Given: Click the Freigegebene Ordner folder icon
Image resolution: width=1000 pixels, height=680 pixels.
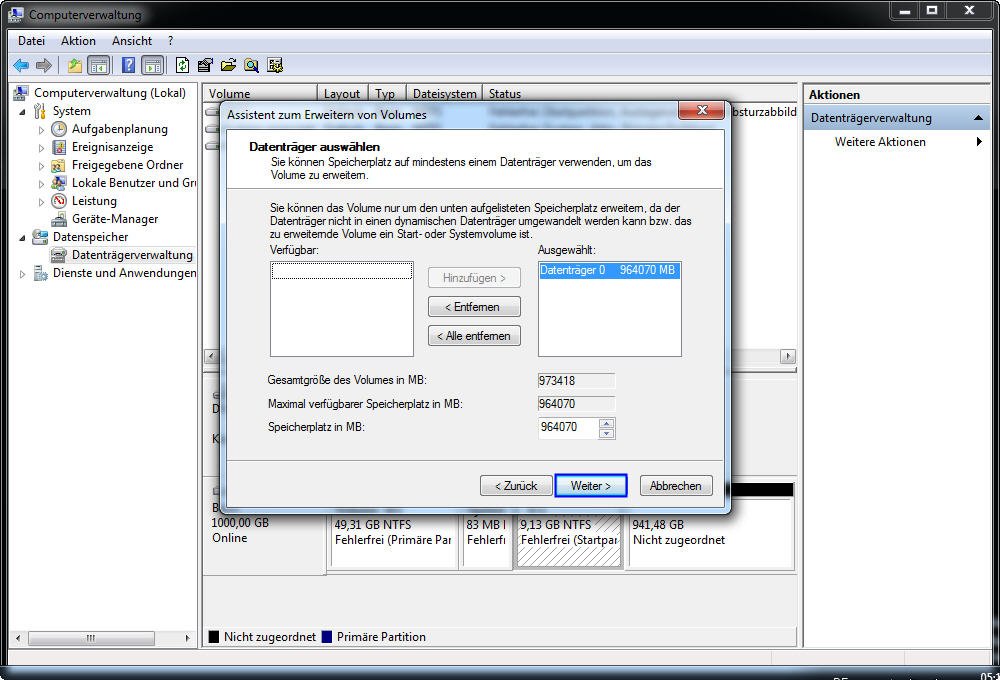Looking at the screenshot, I should (59, 165).
